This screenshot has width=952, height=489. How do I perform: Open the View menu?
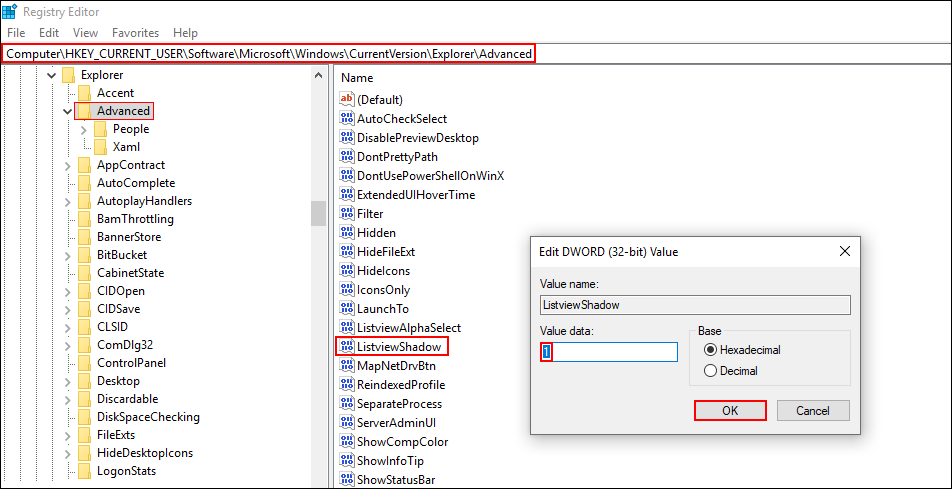pyautogui.click(x=85, y=33)
